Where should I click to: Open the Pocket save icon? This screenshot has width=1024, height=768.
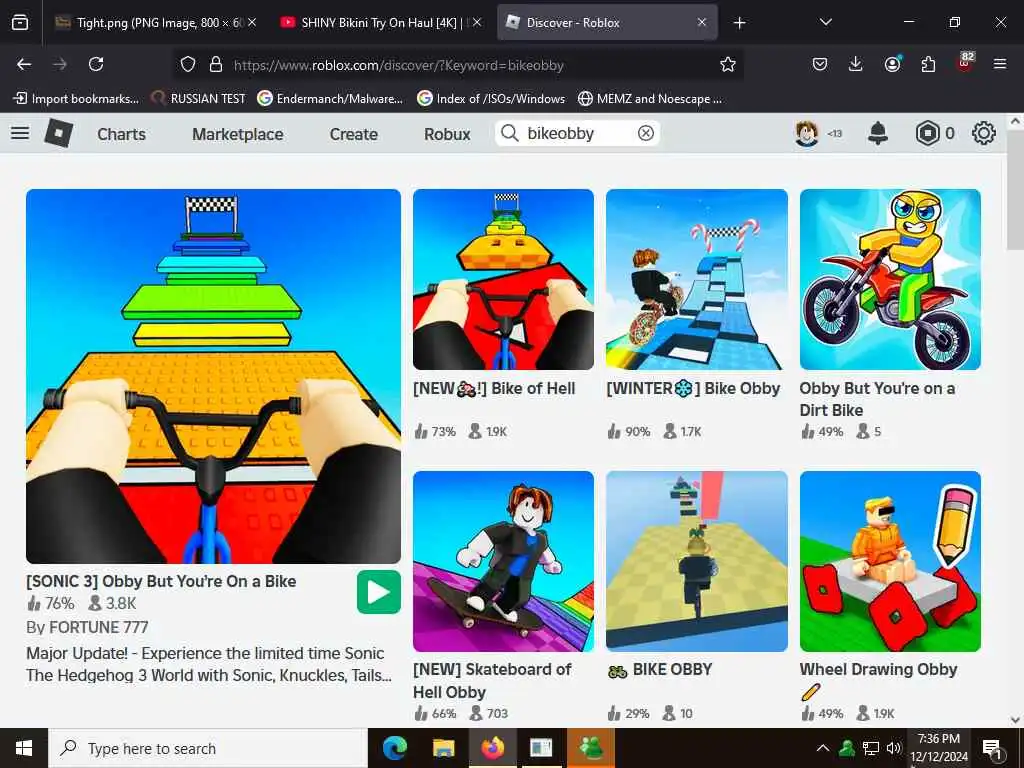click(820, 64)
